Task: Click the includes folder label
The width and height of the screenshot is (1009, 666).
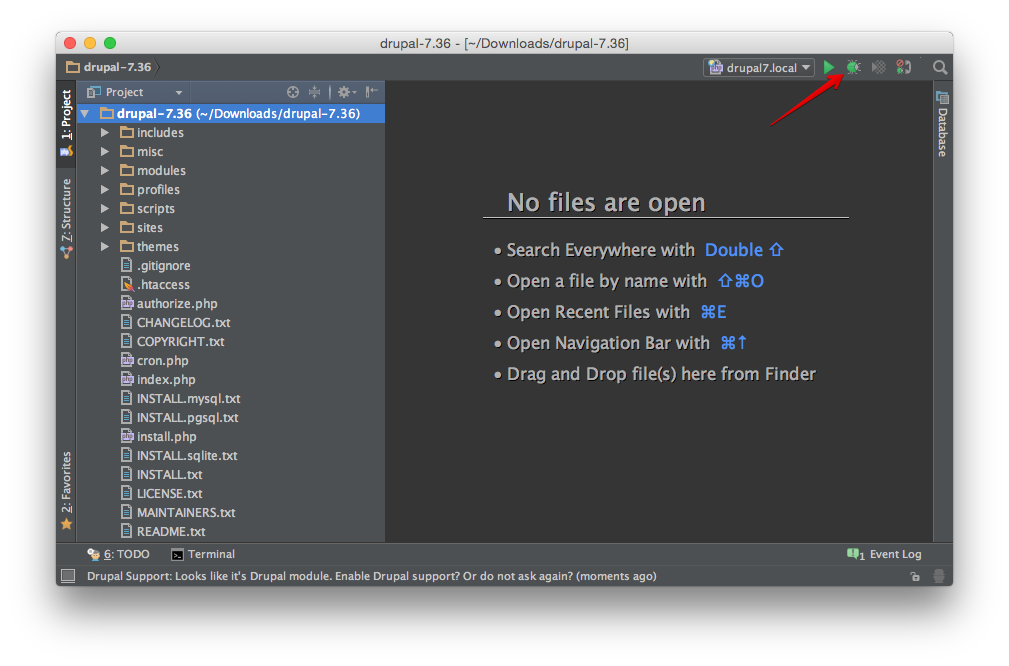Action: [160, 133]
